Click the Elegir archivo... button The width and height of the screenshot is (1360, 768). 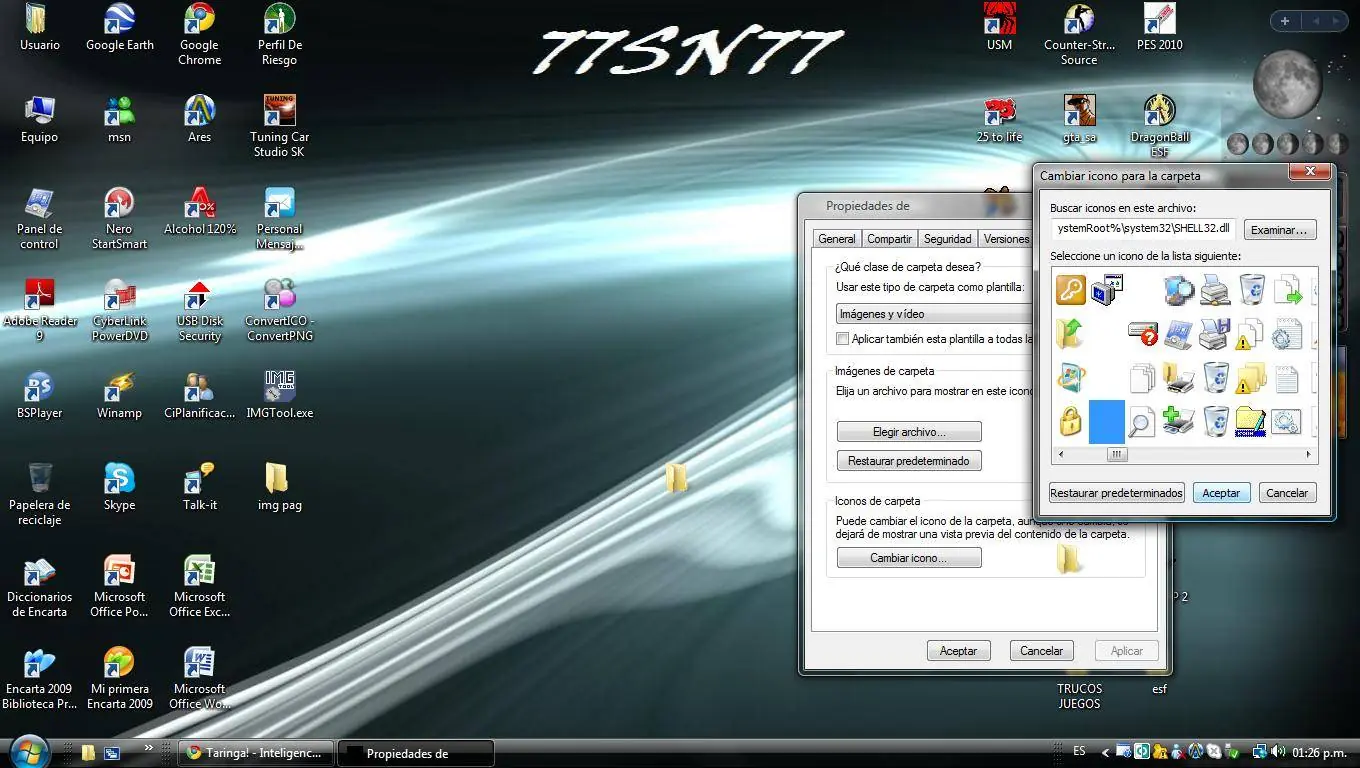click(909, 432)
